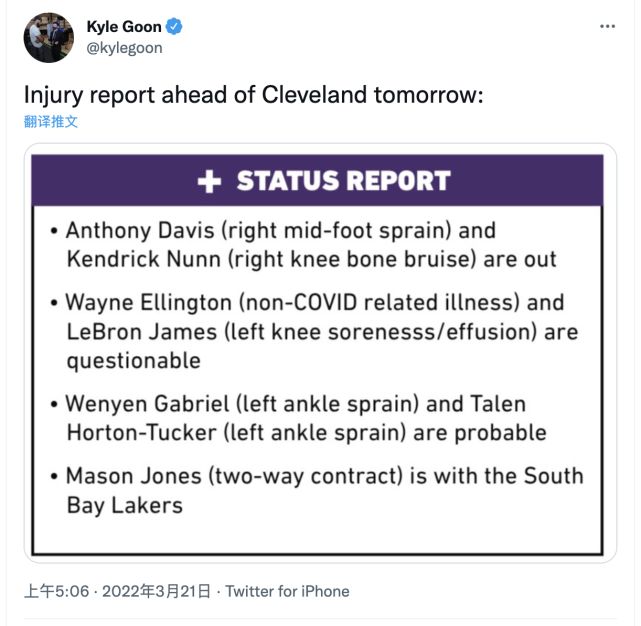Viewport: 641px width, 626px height.
Task: Click the 翻译推文 translate link
Action: tap(51, 122)
